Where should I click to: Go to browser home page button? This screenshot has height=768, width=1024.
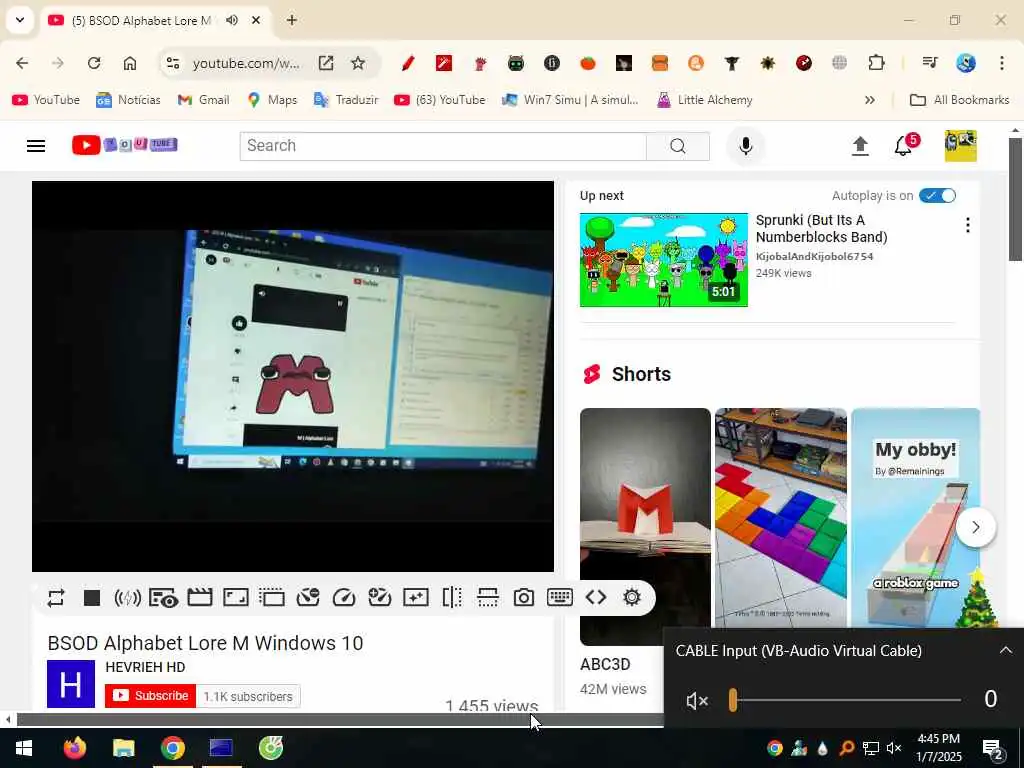(x=130, y=63)
